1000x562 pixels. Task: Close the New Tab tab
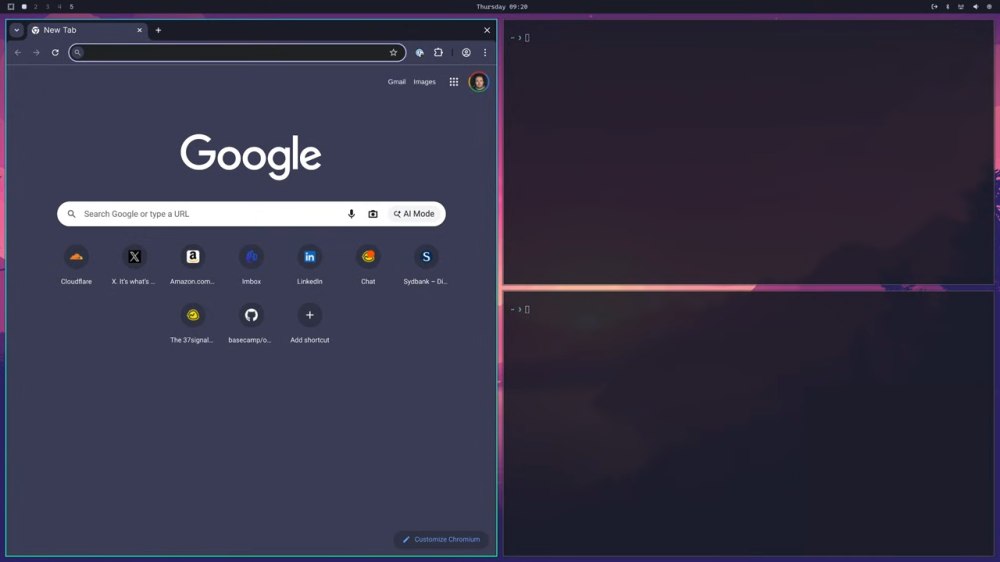(140, 30)
